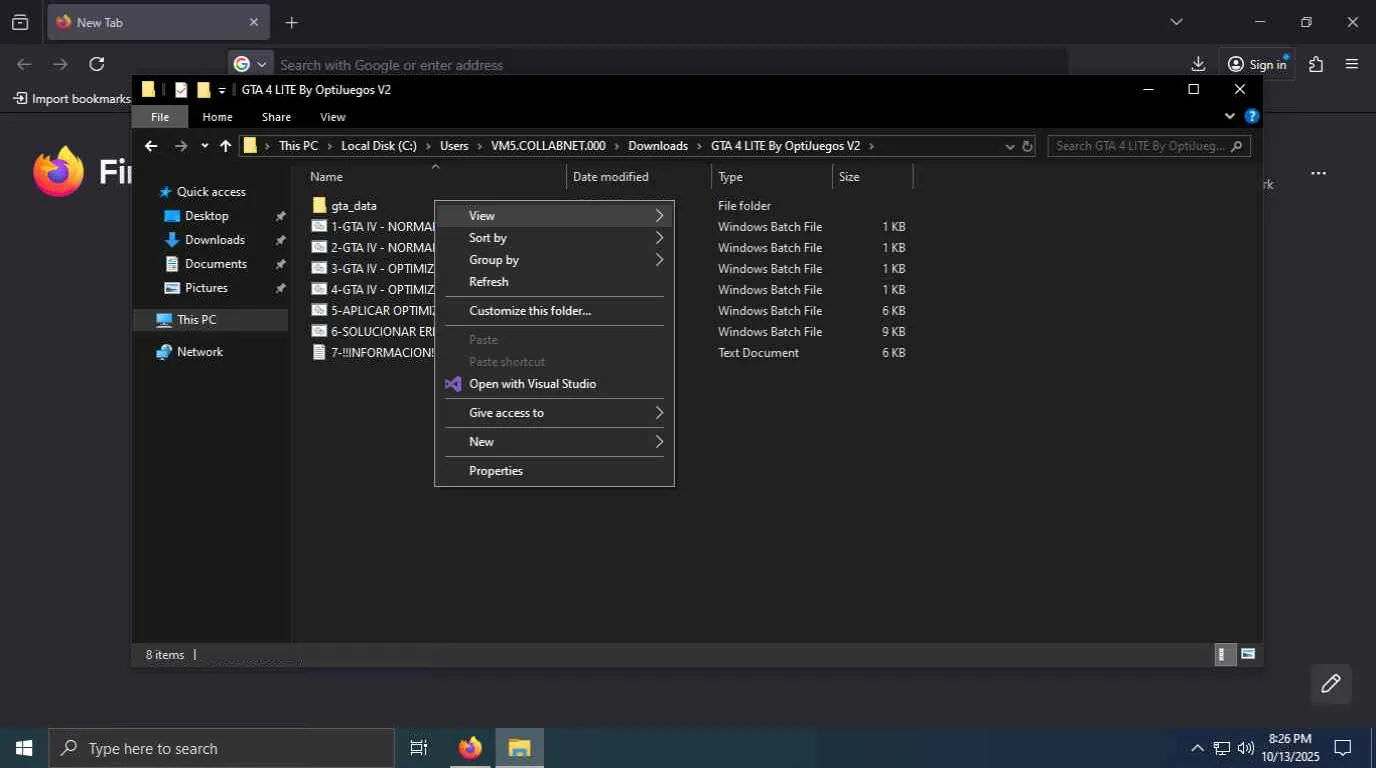Open the Sort by submenu in context menu

(554, 238)
